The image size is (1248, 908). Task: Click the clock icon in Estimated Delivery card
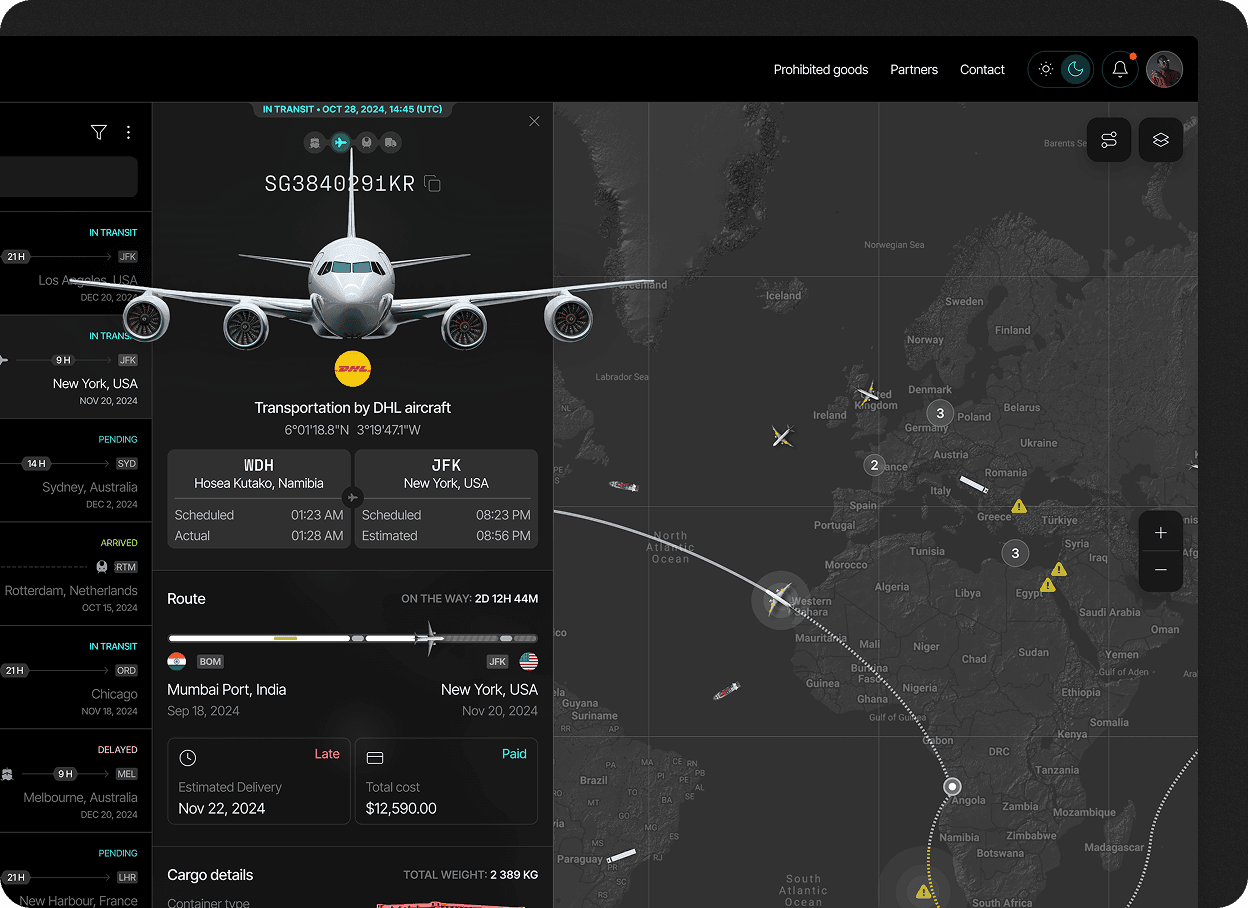[x=187, y=758]
